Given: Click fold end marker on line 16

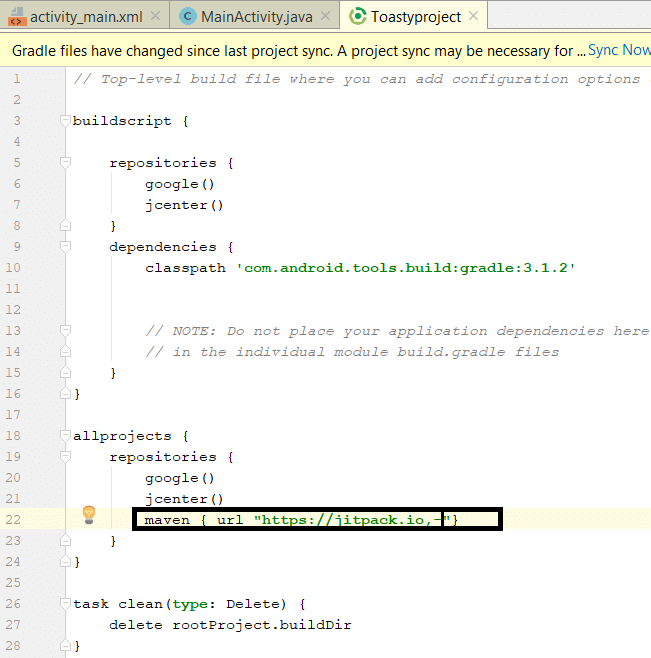Looking at the screenshot, I should (65, 393).
